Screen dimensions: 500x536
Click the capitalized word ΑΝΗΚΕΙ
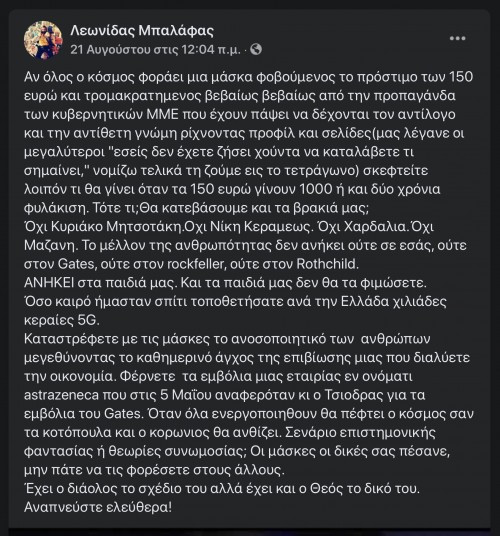pos(49,283)
